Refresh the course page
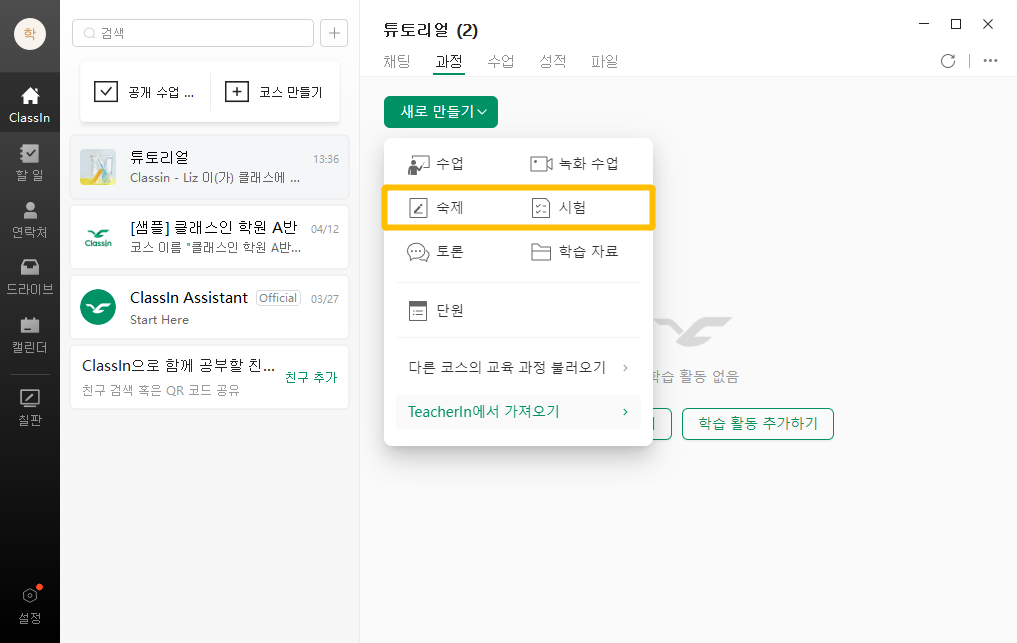This screenshot has width=1017, height=643. (948, 61)
